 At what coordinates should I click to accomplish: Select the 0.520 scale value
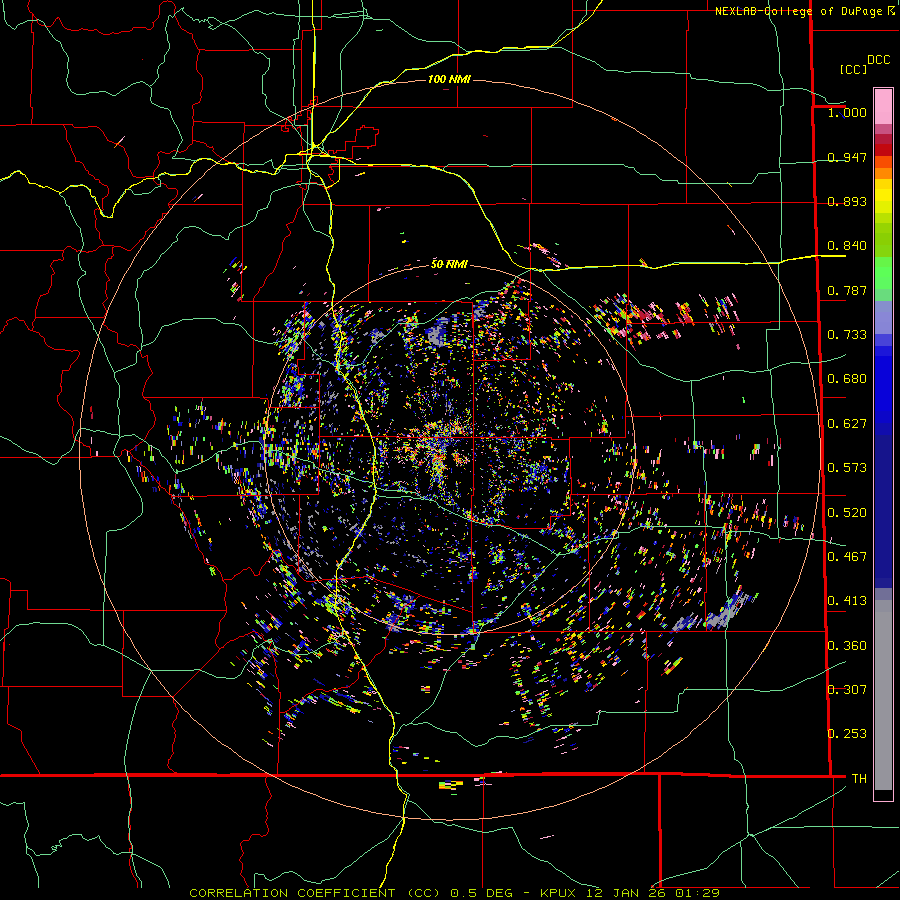tap(847, 513)
